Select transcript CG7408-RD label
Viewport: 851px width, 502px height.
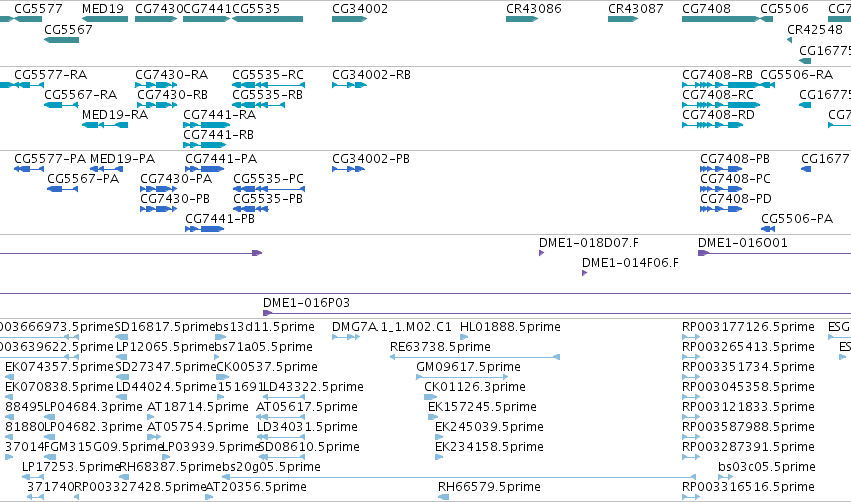[x=719, y=115]
